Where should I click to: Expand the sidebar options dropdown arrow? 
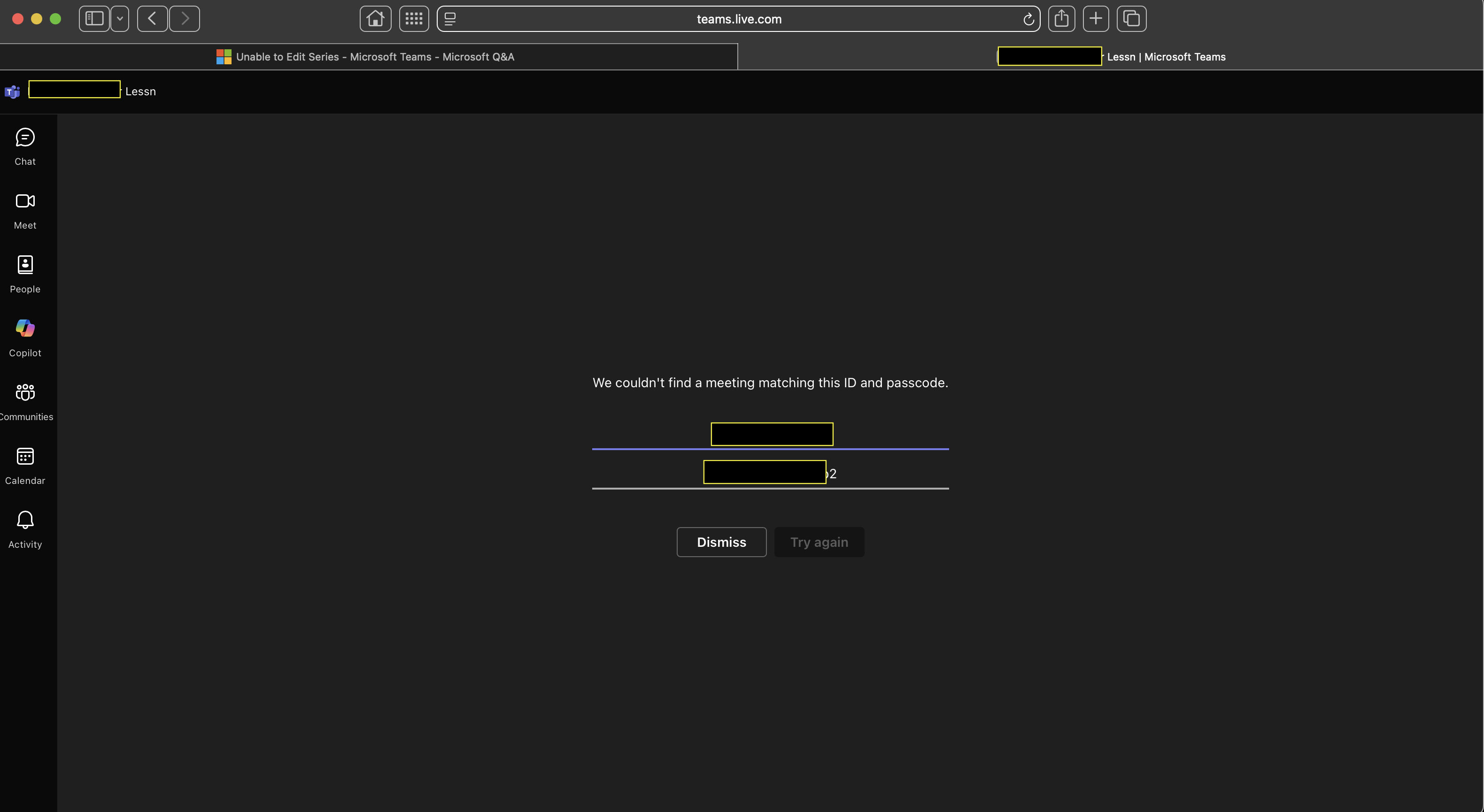pos(119,18)
